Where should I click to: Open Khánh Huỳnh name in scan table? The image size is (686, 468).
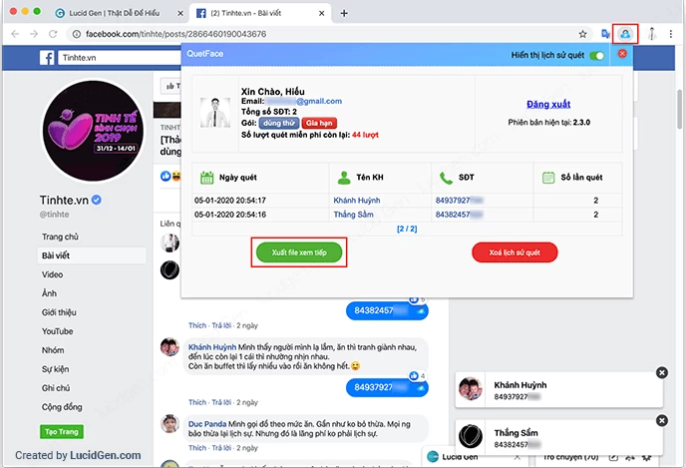click(357, 200)
